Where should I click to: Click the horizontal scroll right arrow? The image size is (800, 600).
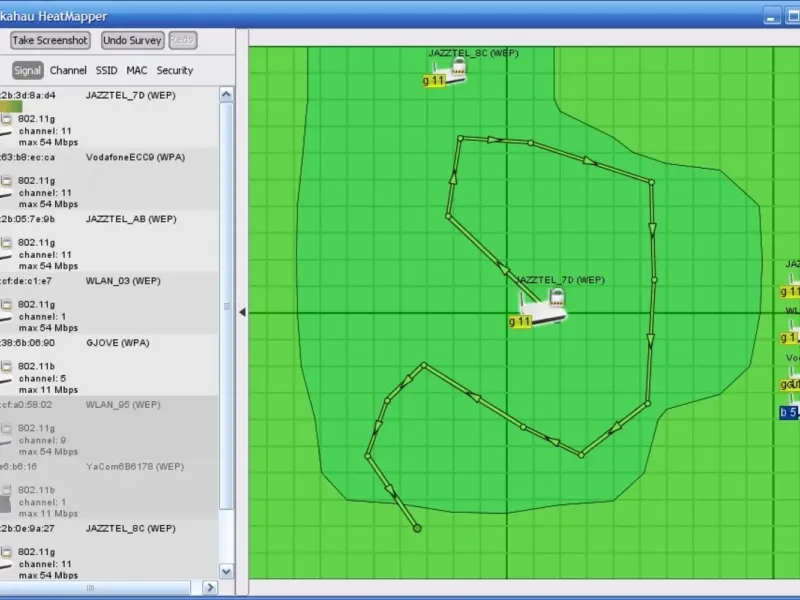click(x=210, y=588)
